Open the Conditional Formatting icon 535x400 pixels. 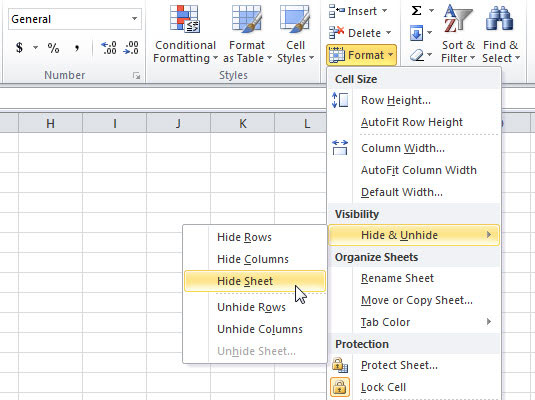(185, 19)
